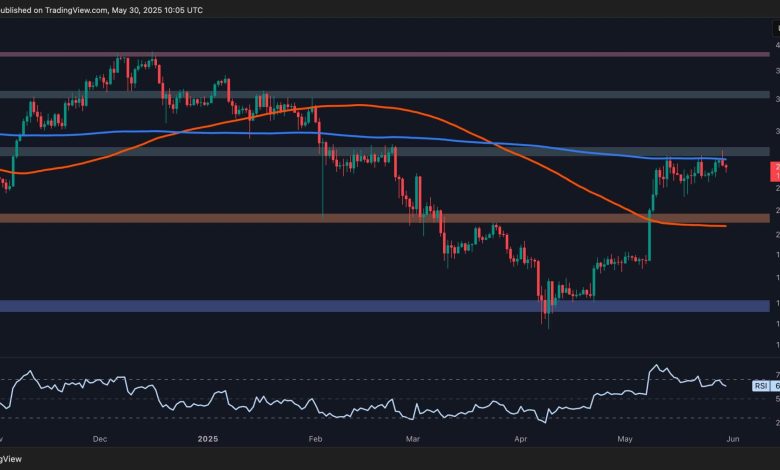Select the brown horizontal support zone
Image resolution: width=780 pixels, height=470 pixels.
tap(385, 218)
